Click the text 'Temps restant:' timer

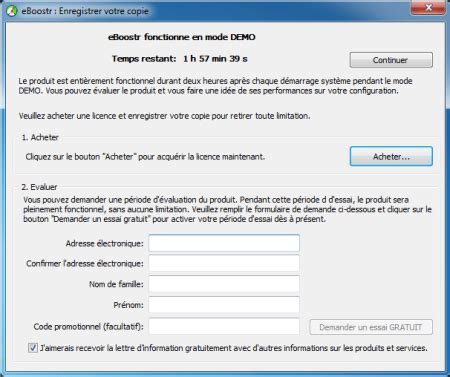(x=179, y=59)
